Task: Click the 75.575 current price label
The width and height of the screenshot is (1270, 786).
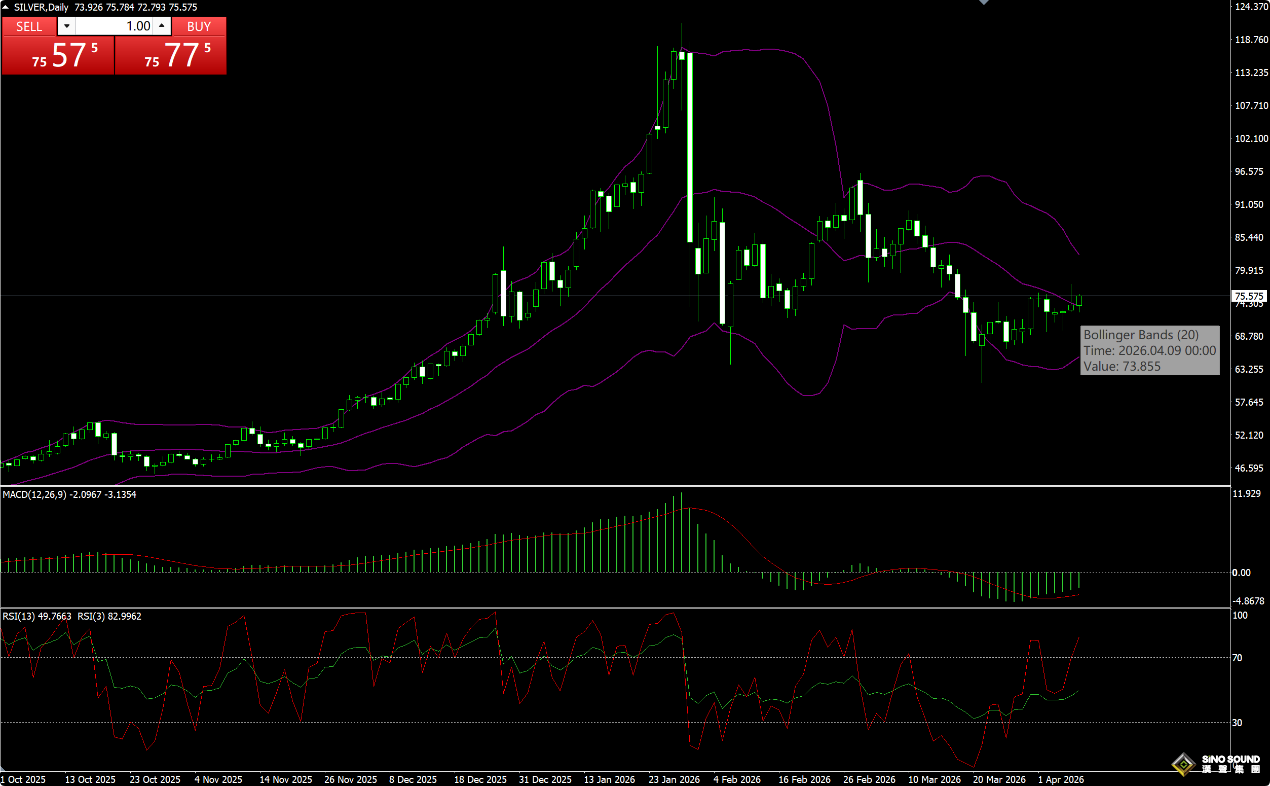Action: 1250,296
